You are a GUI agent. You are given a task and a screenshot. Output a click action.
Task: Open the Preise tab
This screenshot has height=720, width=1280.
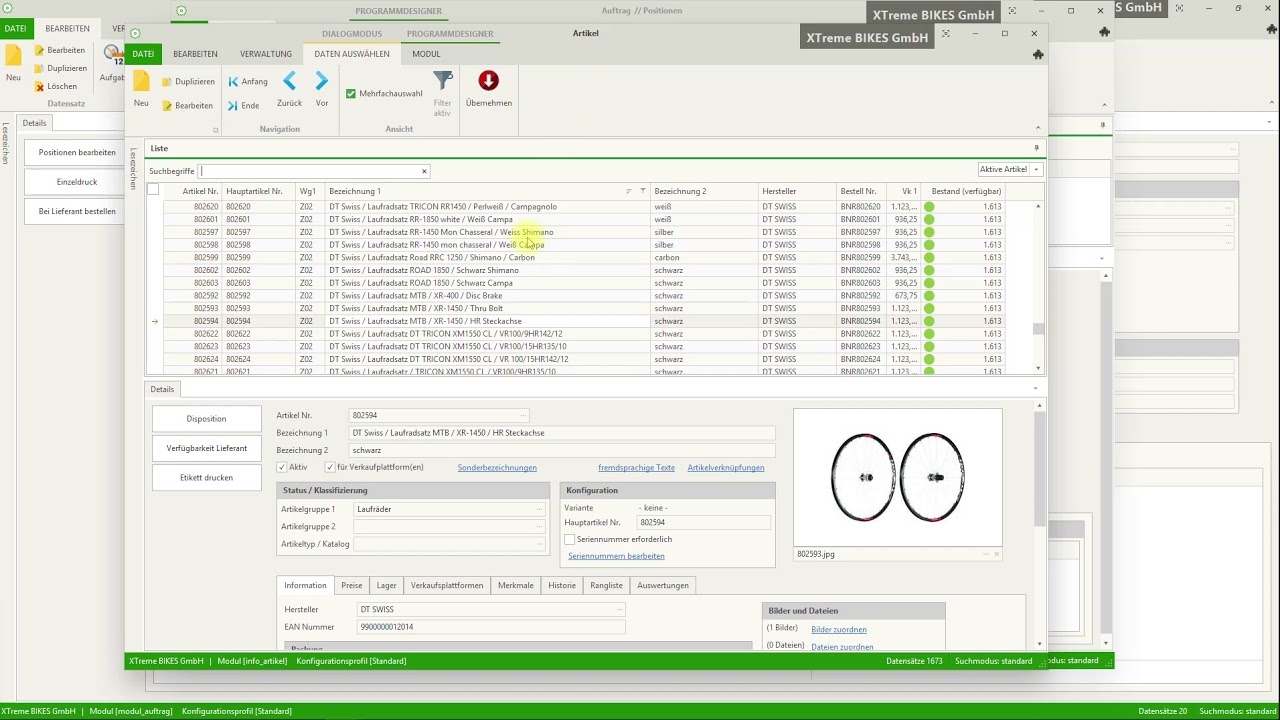pyautogui.click(x=351, y=585)
